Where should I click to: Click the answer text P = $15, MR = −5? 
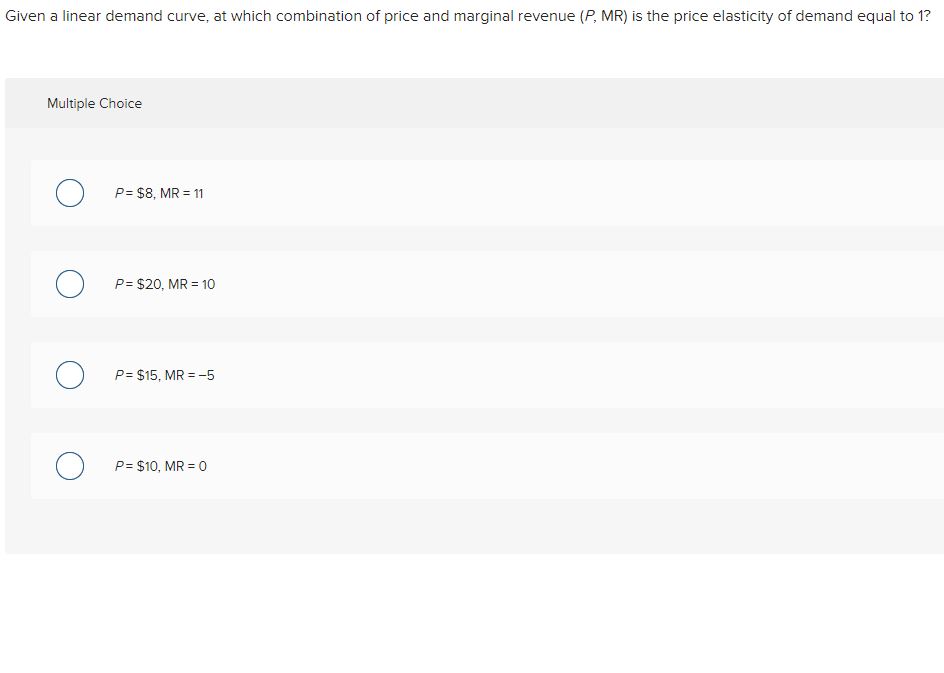(166, 375)
